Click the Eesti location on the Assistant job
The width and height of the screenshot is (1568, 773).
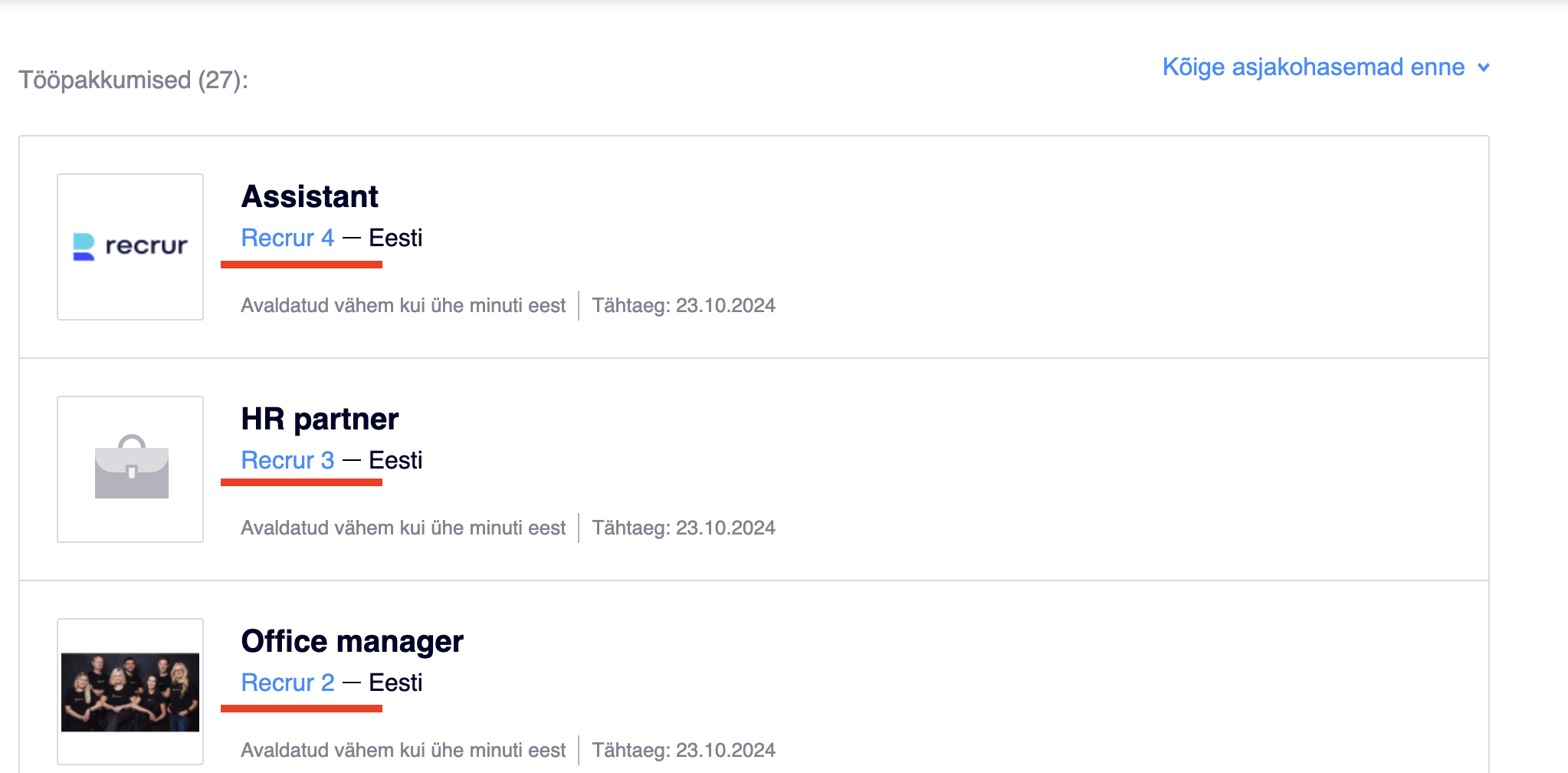(x=395, y=238)
